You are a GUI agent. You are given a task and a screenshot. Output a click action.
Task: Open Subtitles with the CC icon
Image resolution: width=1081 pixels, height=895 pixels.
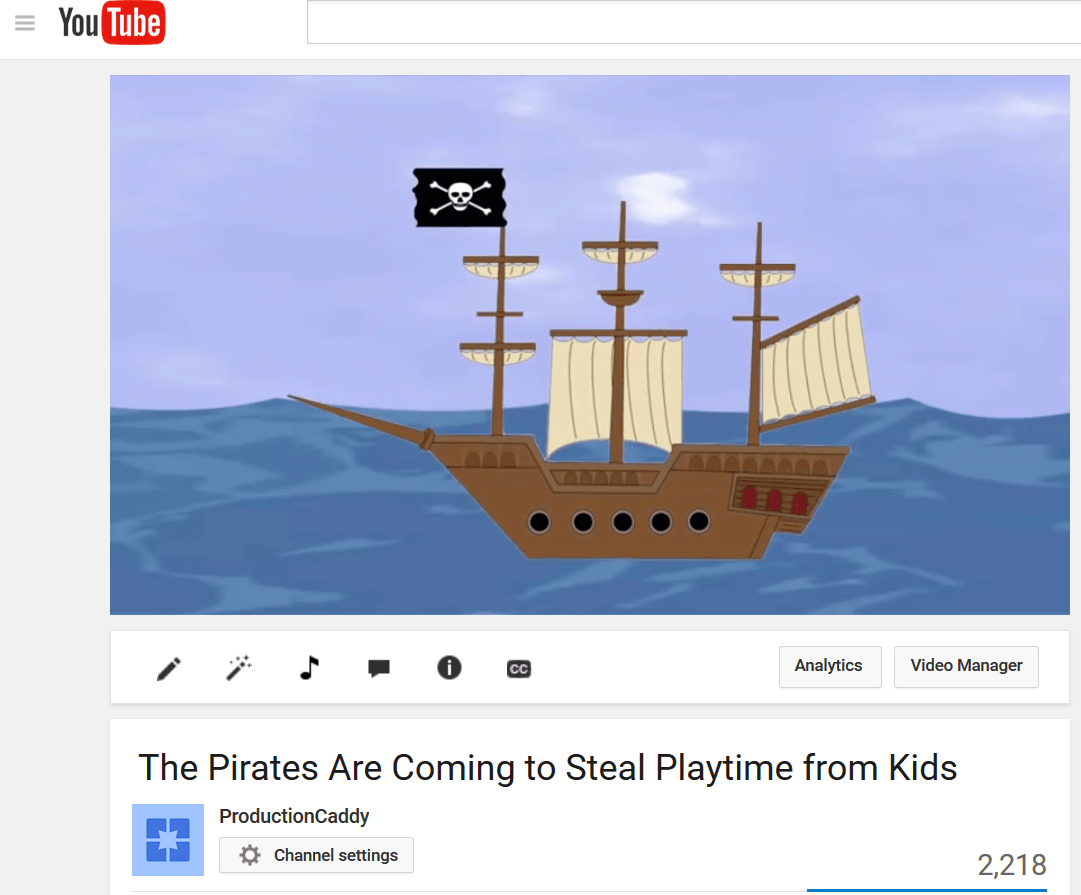518,669
